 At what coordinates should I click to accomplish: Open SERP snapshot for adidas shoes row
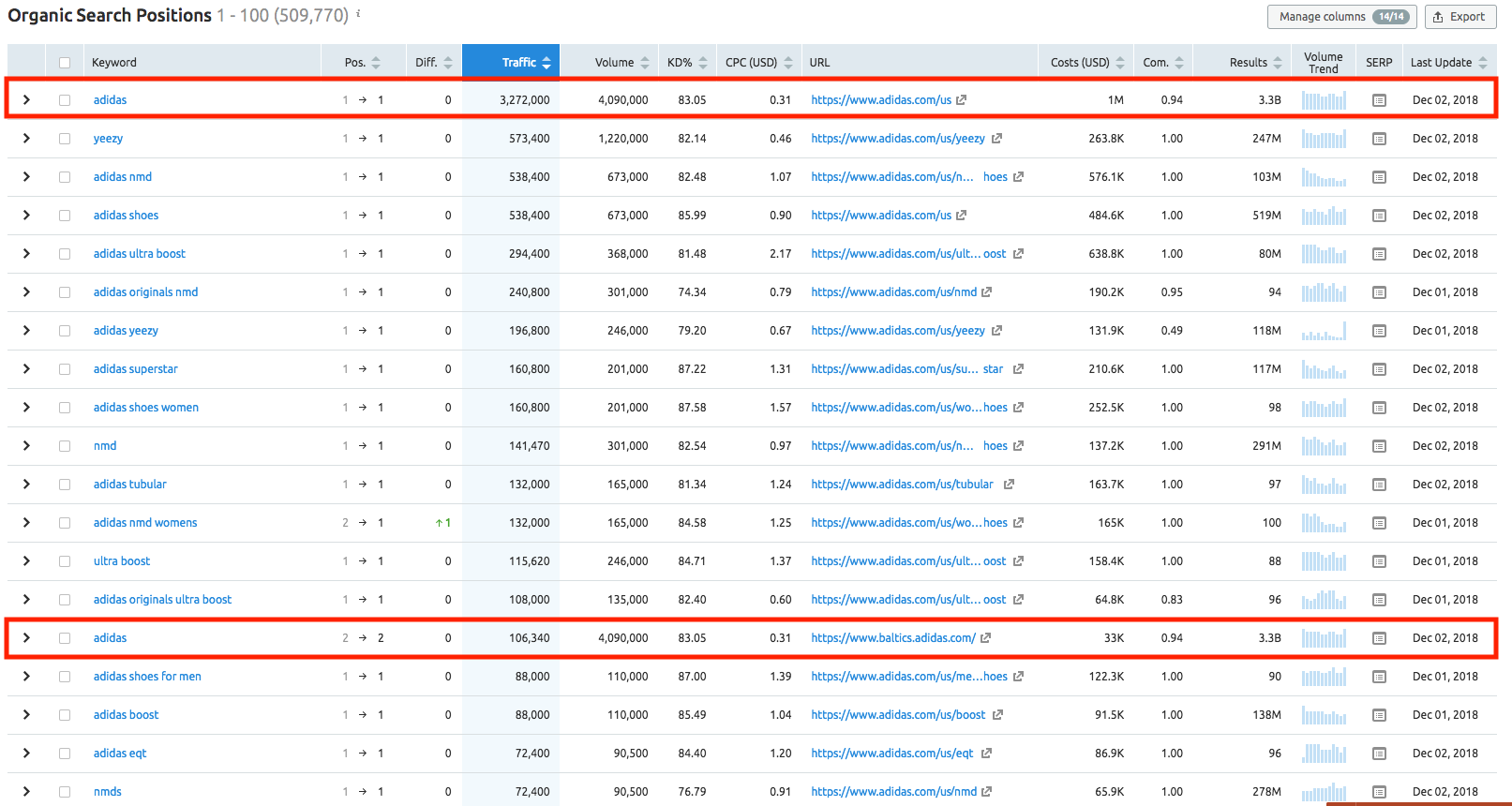point(1379,216)
